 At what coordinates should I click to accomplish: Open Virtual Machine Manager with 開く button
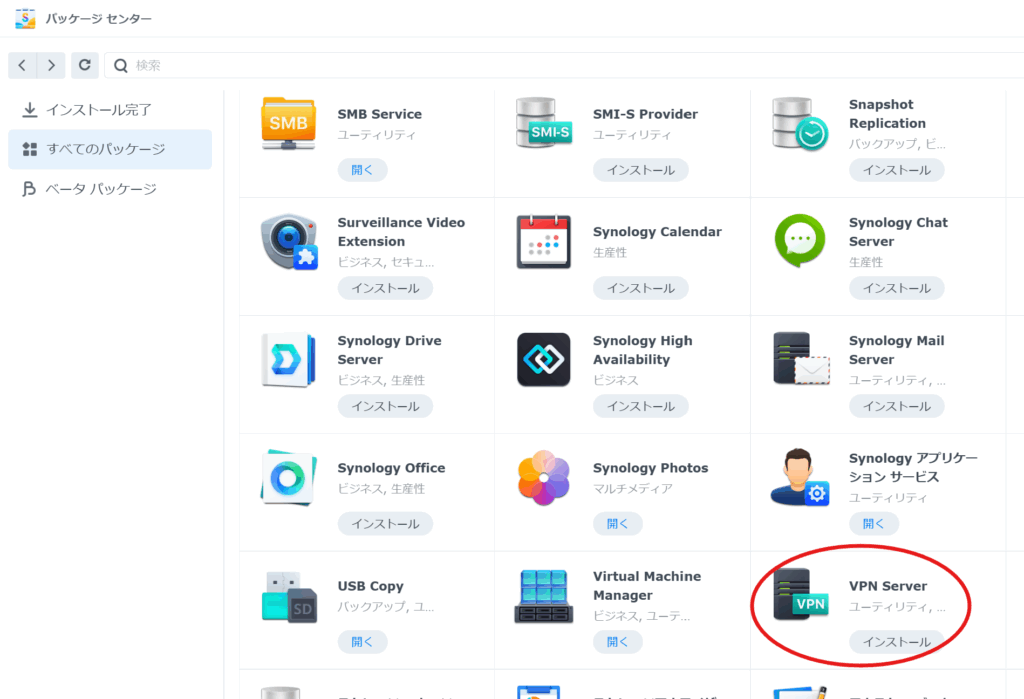click(x=618, y=642)
